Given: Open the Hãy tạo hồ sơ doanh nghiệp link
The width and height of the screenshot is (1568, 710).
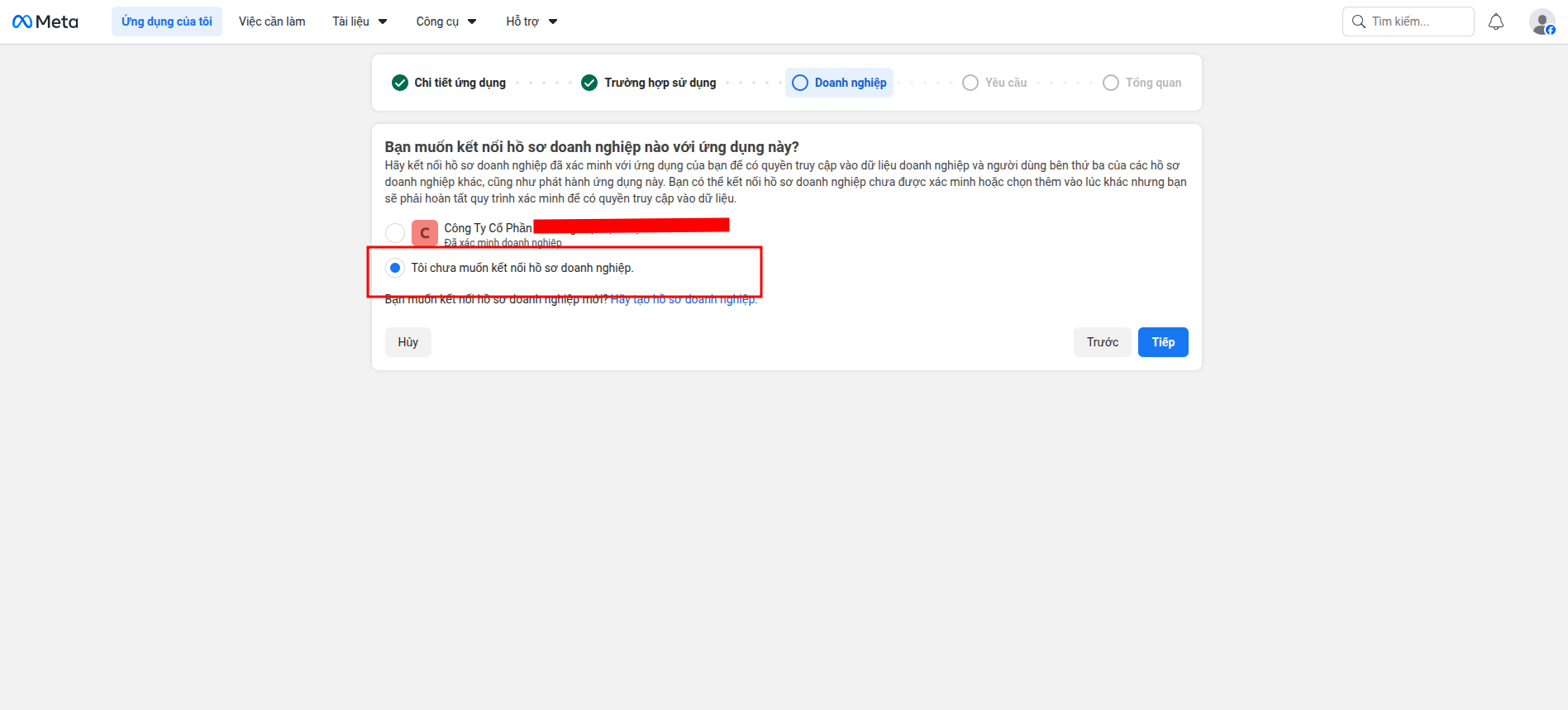Looking at the screenshot, I should point(684,300).
